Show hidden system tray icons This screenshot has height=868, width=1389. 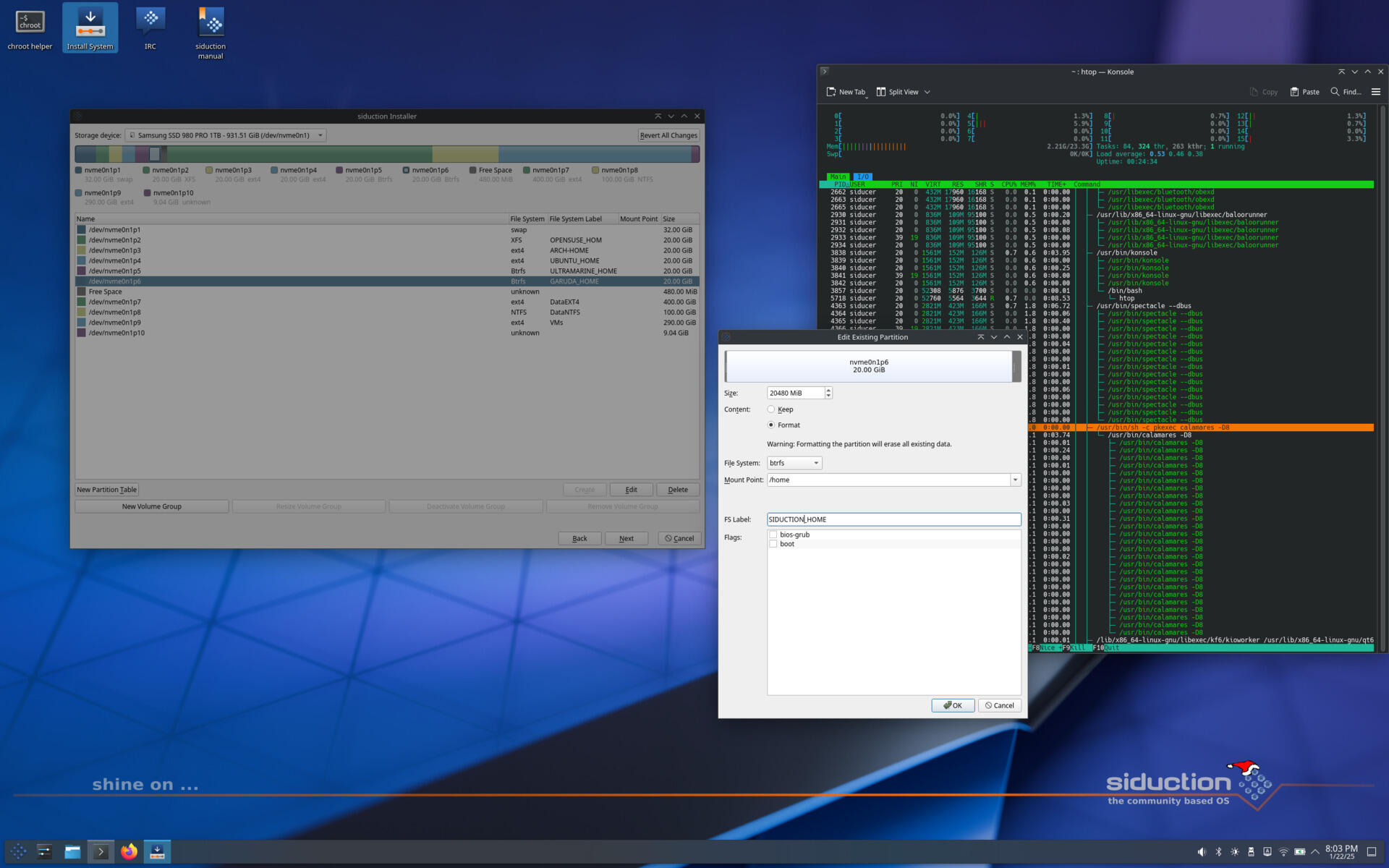[1315, 852]
